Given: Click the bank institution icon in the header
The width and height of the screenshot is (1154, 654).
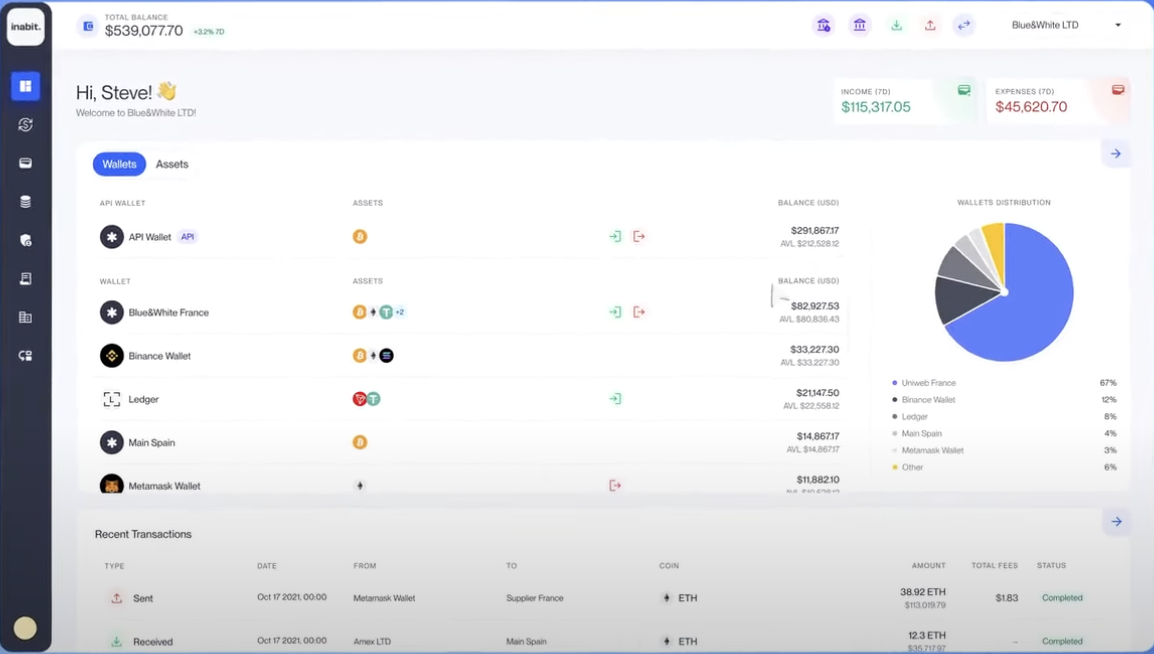Looking at the screenshot, I should [860, 25].
